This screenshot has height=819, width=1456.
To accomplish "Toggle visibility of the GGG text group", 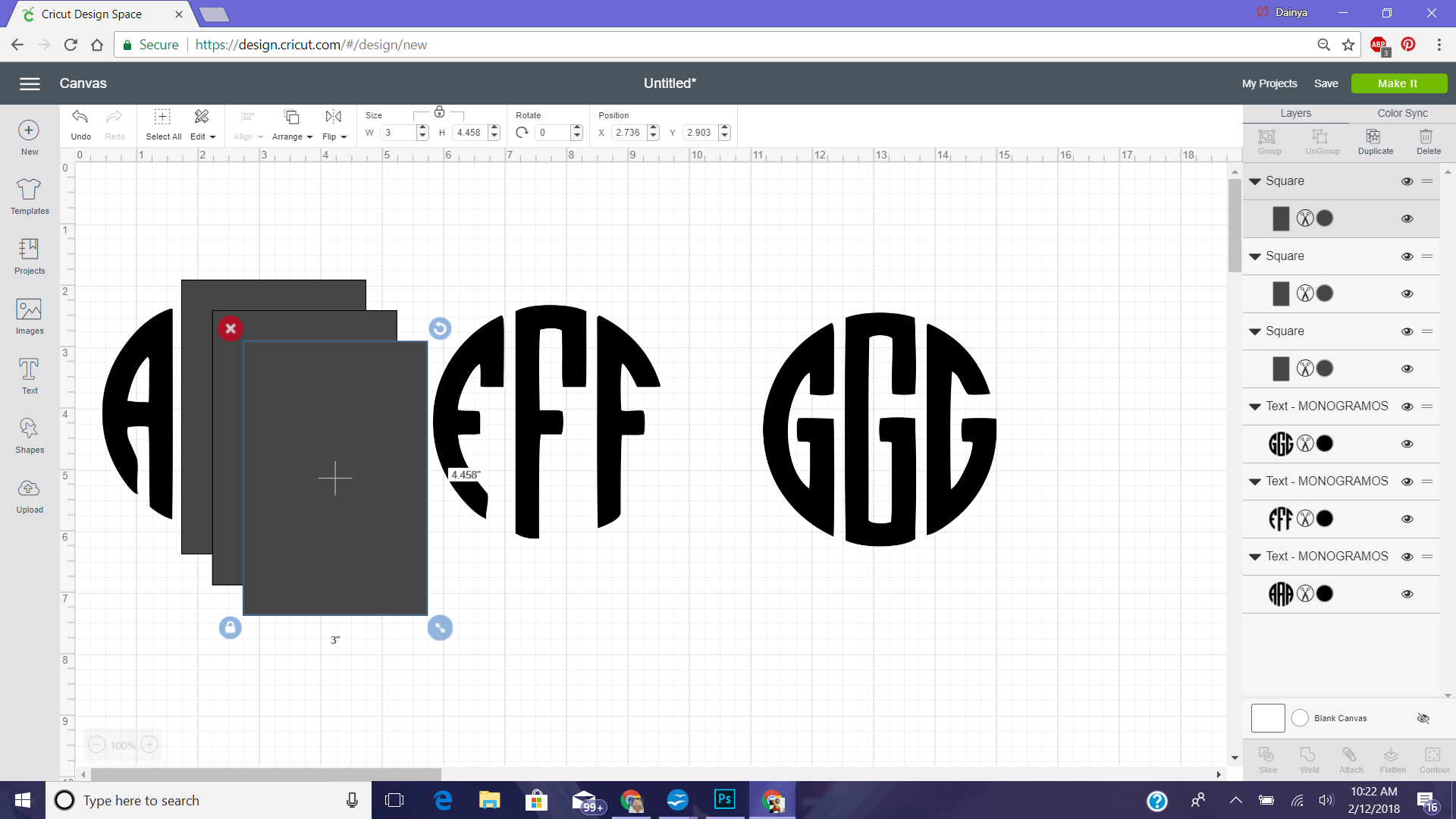I will point(1407,406).
